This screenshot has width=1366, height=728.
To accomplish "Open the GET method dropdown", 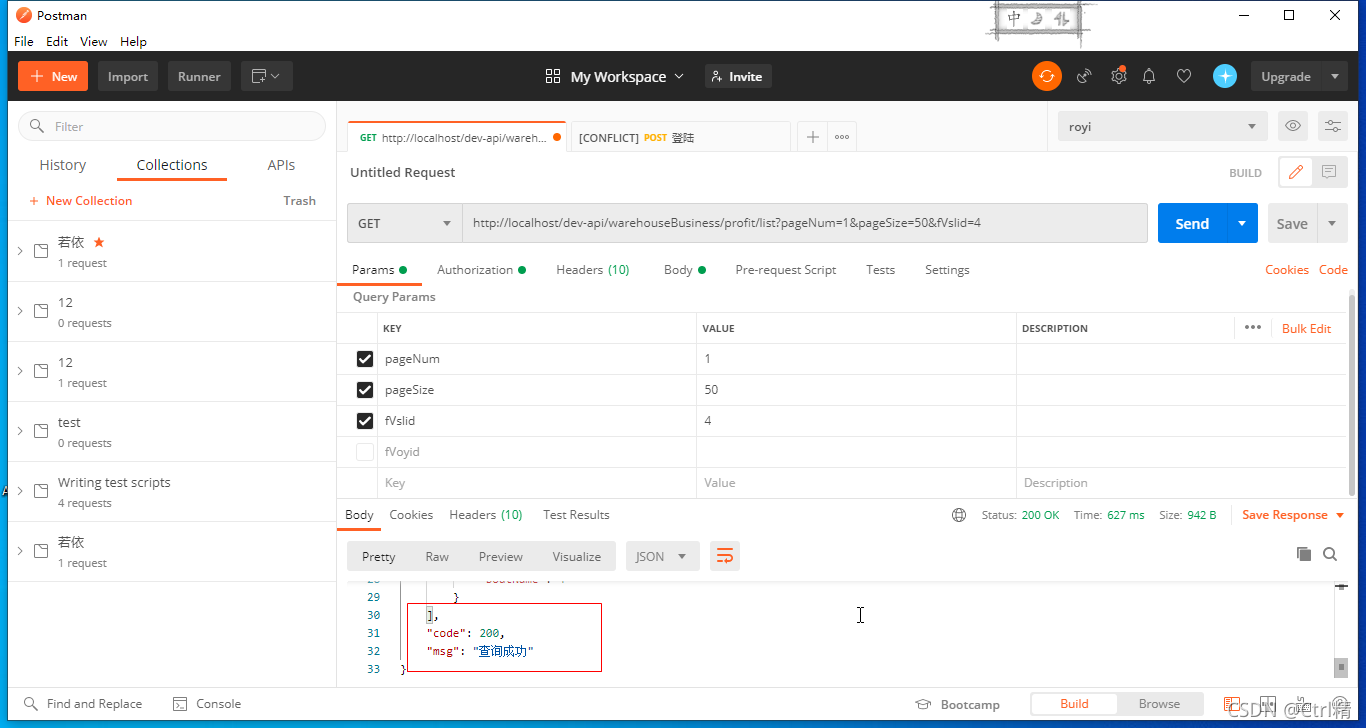I will (x=404, y=223).
